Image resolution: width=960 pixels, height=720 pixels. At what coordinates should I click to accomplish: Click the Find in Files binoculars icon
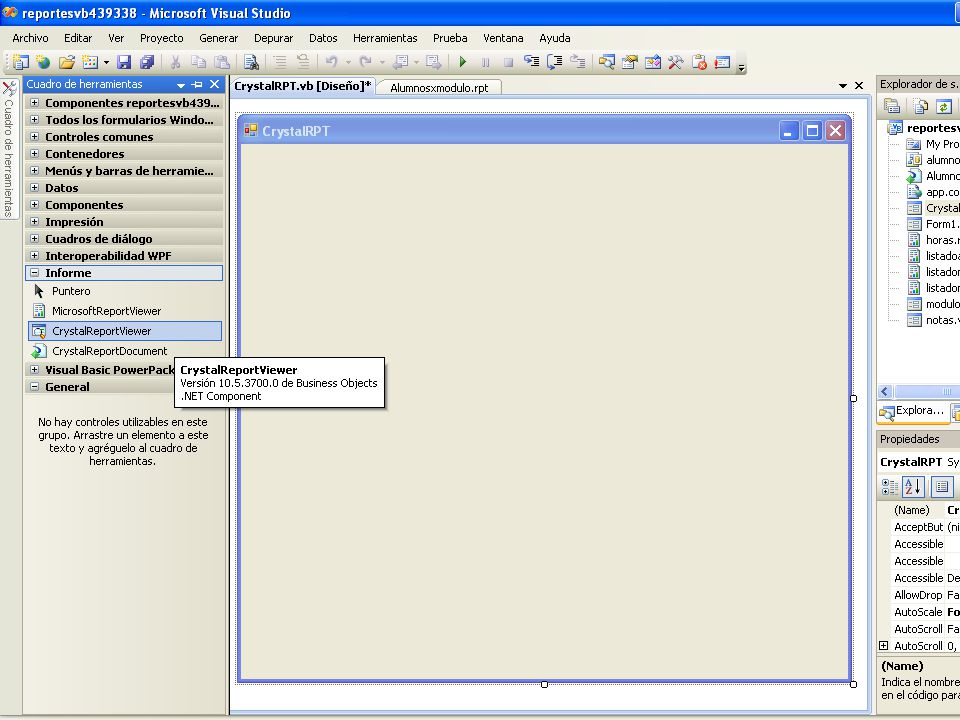click(251, 62)
